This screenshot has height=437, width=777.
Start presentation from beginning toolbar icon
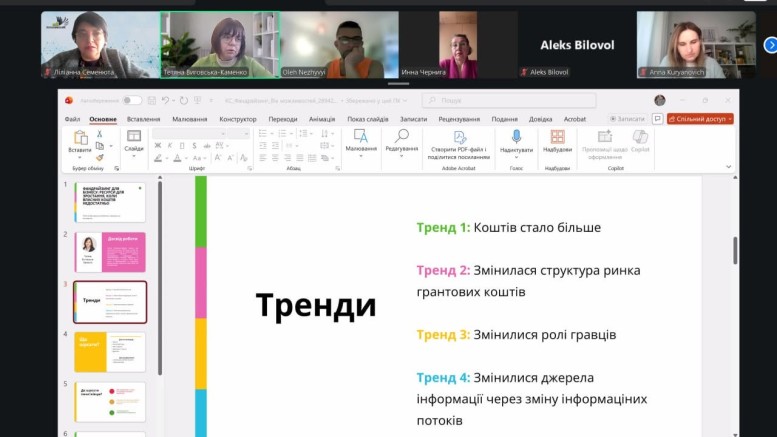tap(197, 101)
